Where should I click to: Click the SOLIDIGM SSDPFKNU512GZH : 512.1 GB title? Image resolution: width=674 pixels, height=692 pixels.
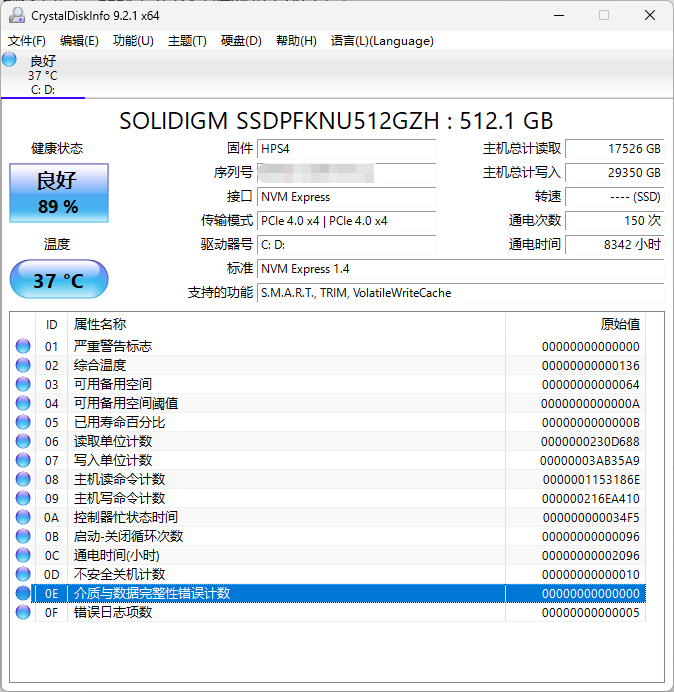[x=336, y=120]
